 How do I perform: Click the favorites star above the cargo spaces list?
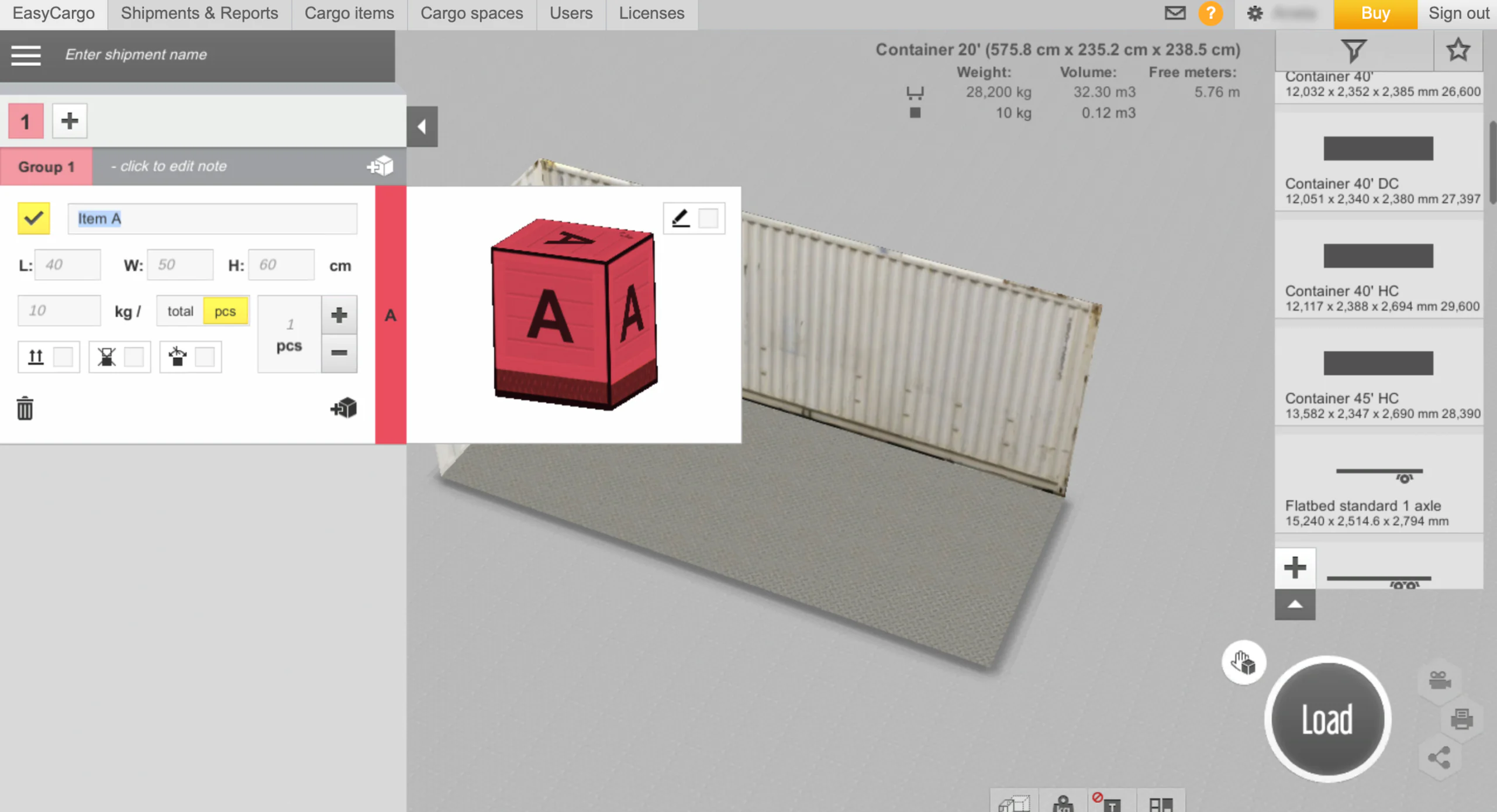[x=1458, y=50]
